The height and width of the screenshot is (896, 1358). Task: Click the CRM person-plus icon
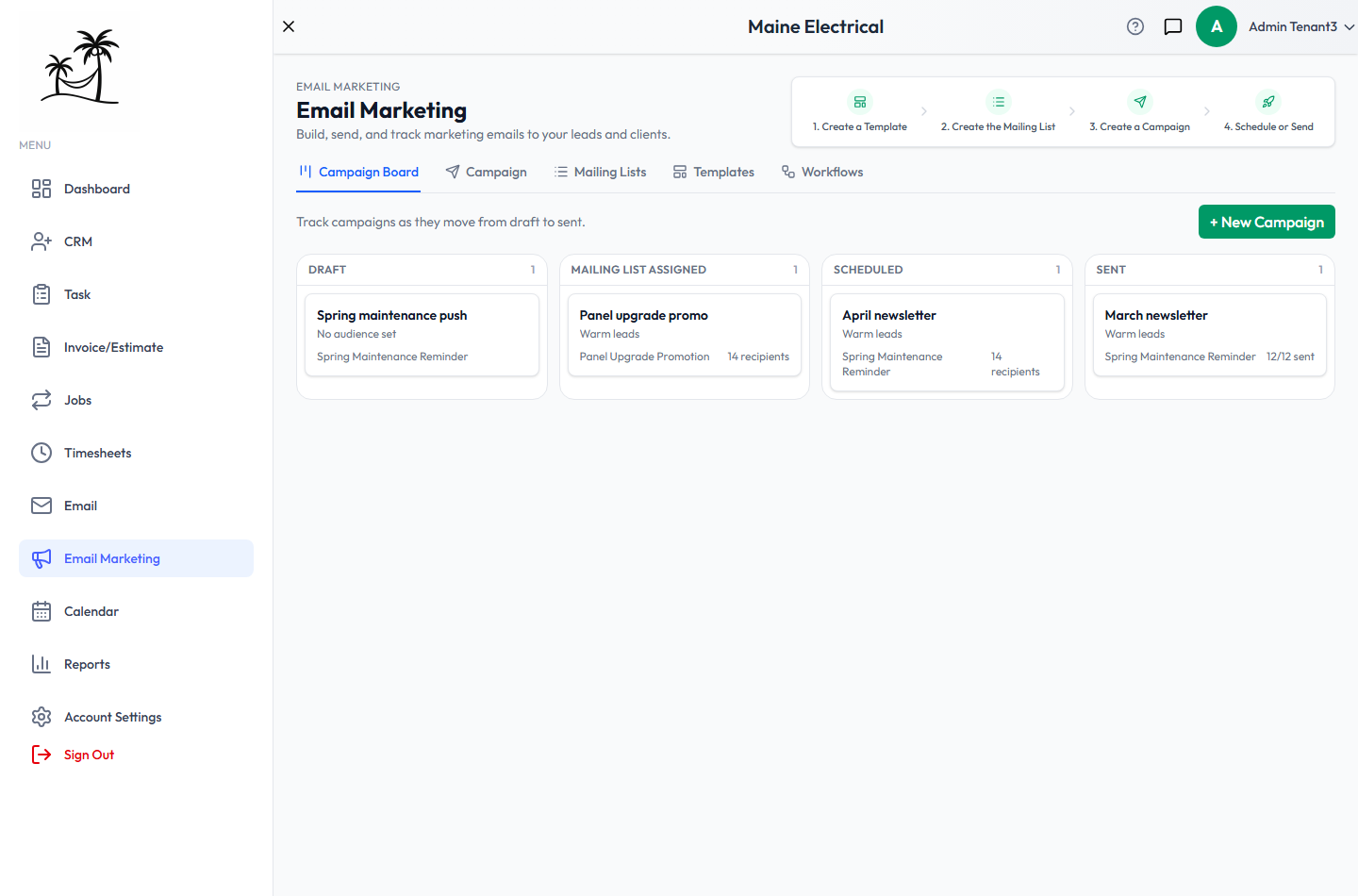[x=41, y=241]
